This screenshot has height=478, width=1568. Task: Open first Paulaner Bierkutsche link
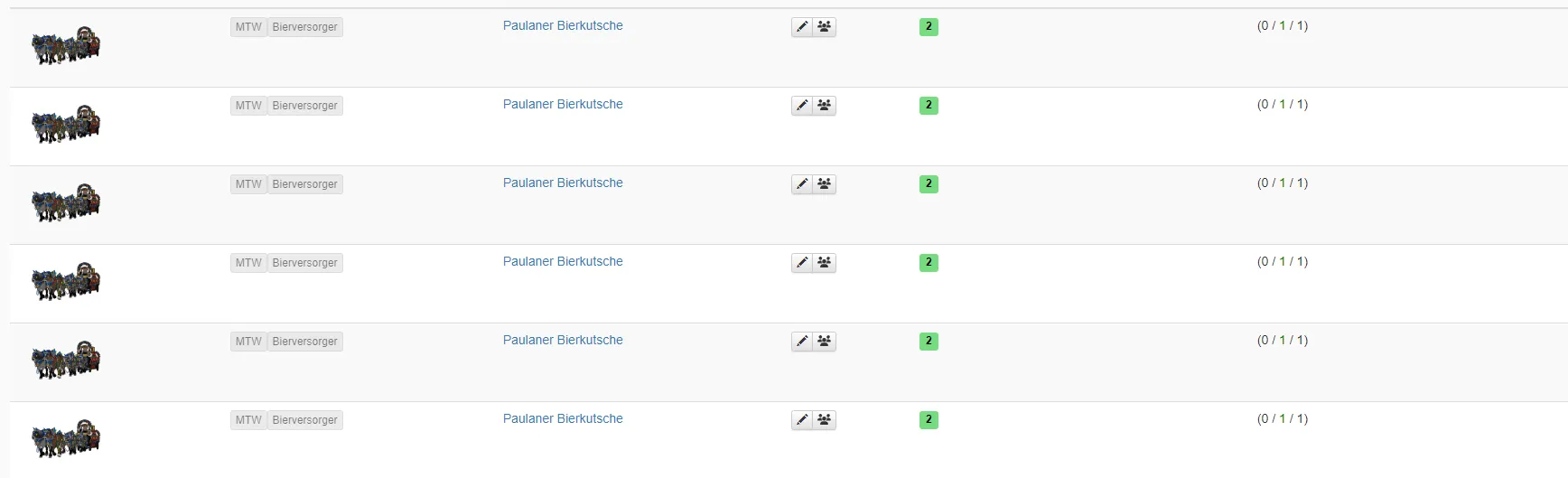(x=563, y=26)
